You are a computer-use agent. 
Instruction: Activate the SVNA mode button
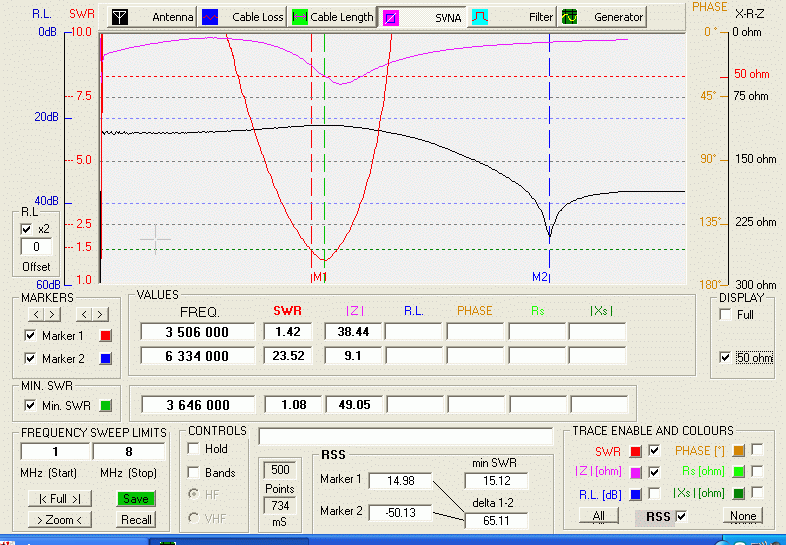coord(423,17)
